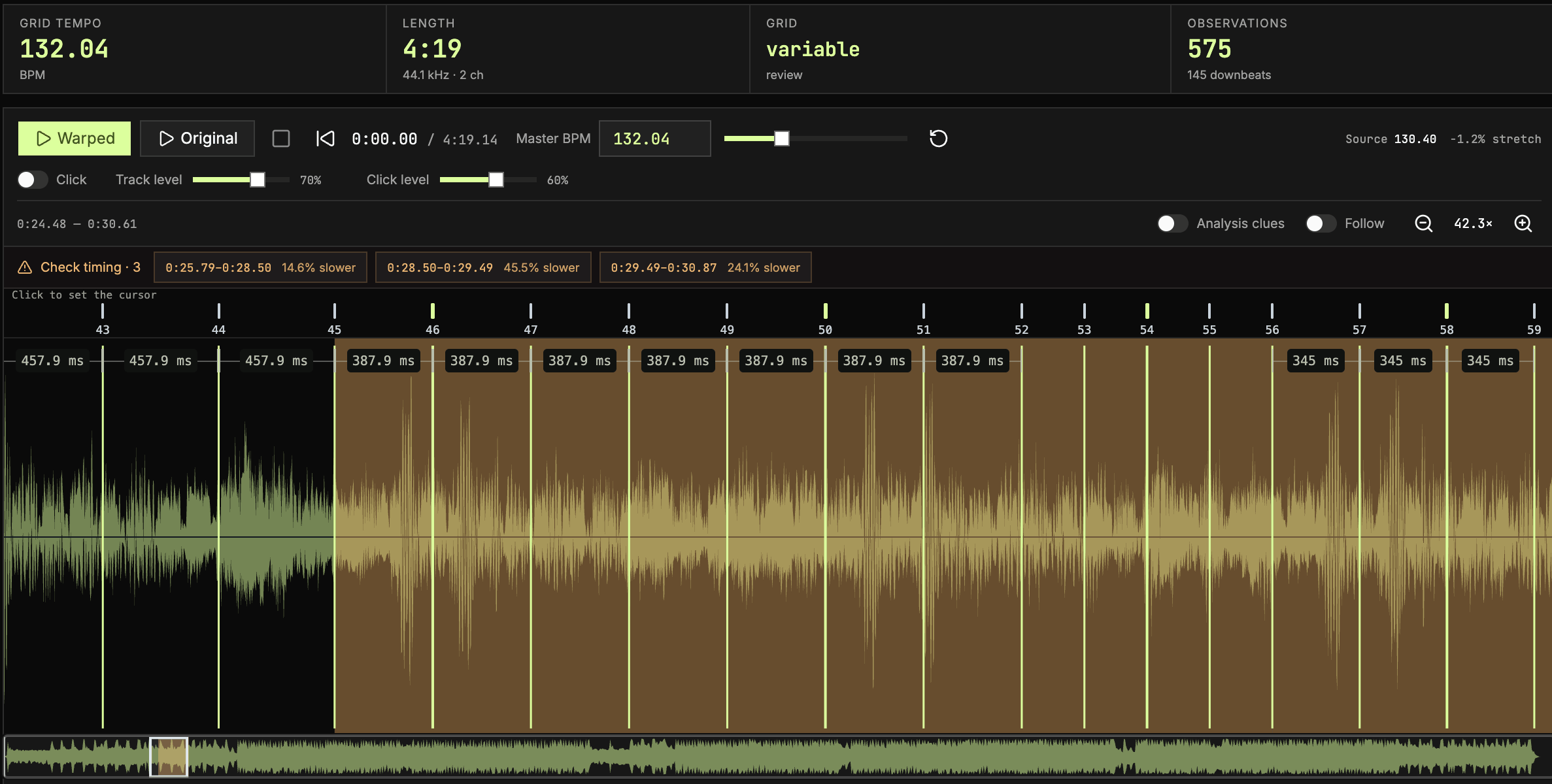
Task: Click beat marker 44 on the ruler
Action: pos(218,319)
